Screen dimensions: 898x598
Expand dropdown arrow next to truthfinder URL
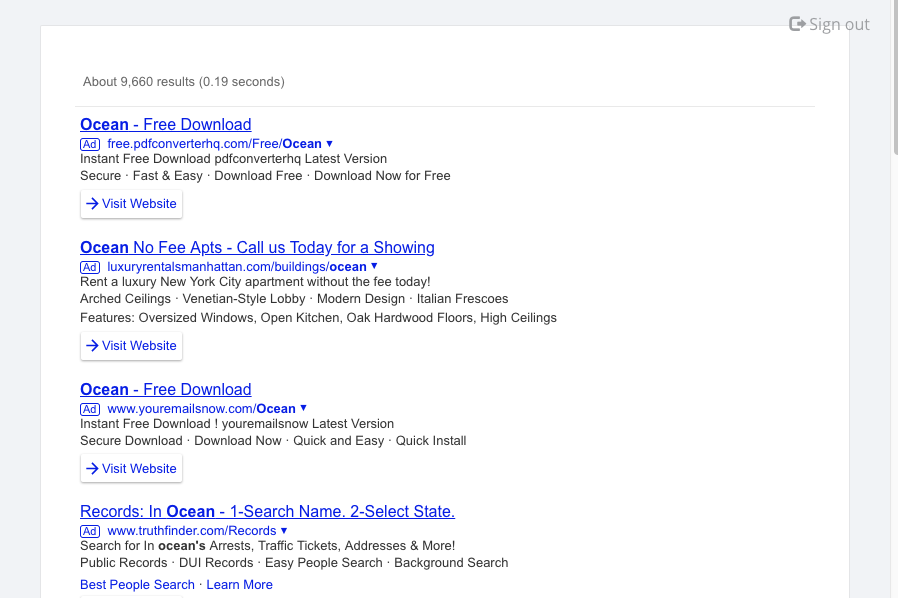pos(284,530)
